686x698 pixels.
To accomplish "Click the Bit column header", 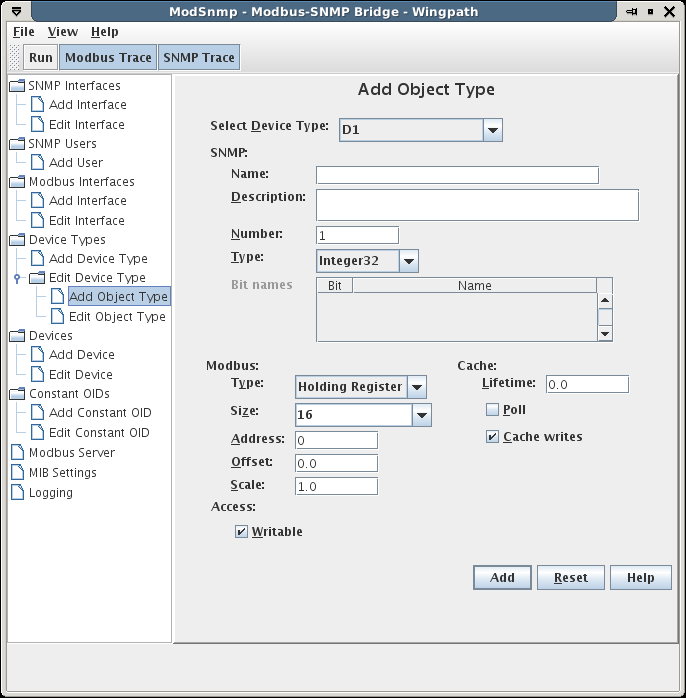I will [x=335, y=285].
